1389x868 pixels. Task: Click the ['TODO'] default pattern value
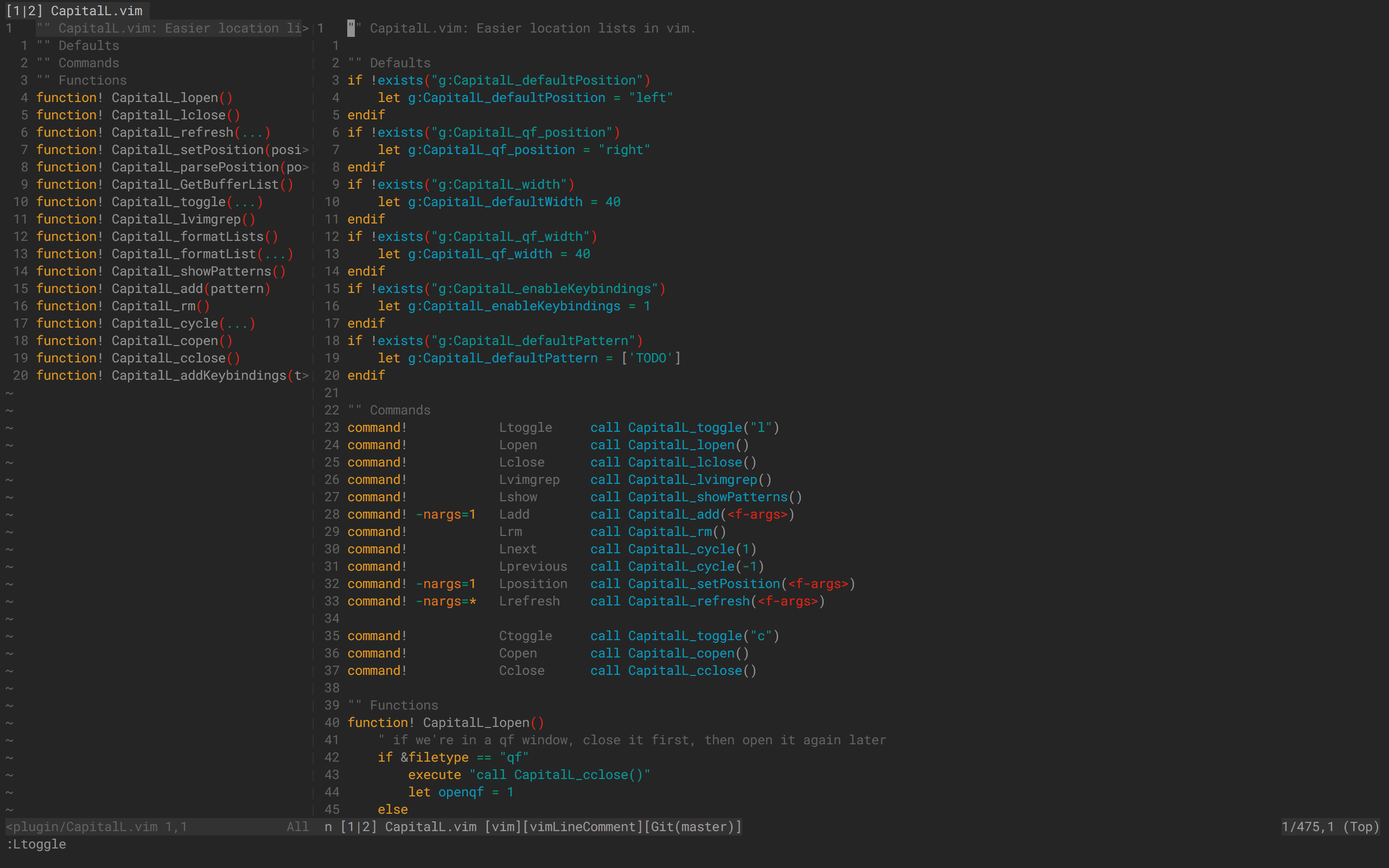tap(651, 358)
